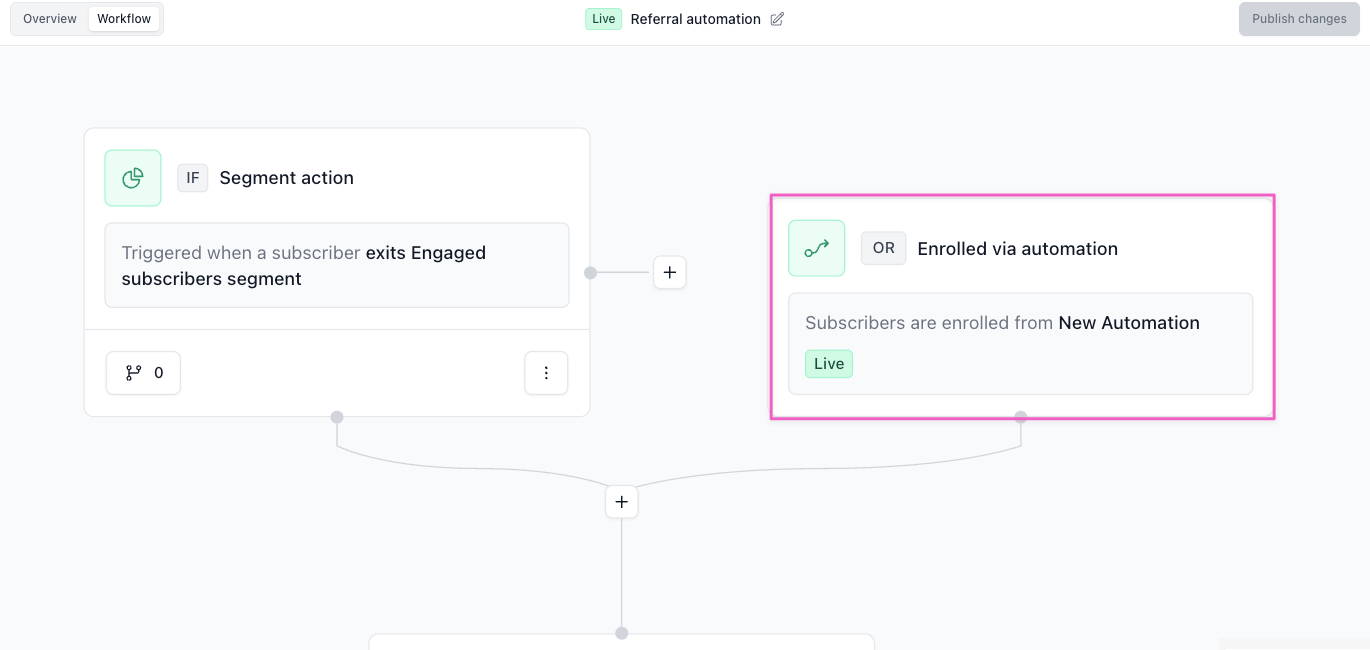The width and height of the screenshot is (1370, 650).
Task: Click the branch count button showing 0
Action: coord(143,373)
